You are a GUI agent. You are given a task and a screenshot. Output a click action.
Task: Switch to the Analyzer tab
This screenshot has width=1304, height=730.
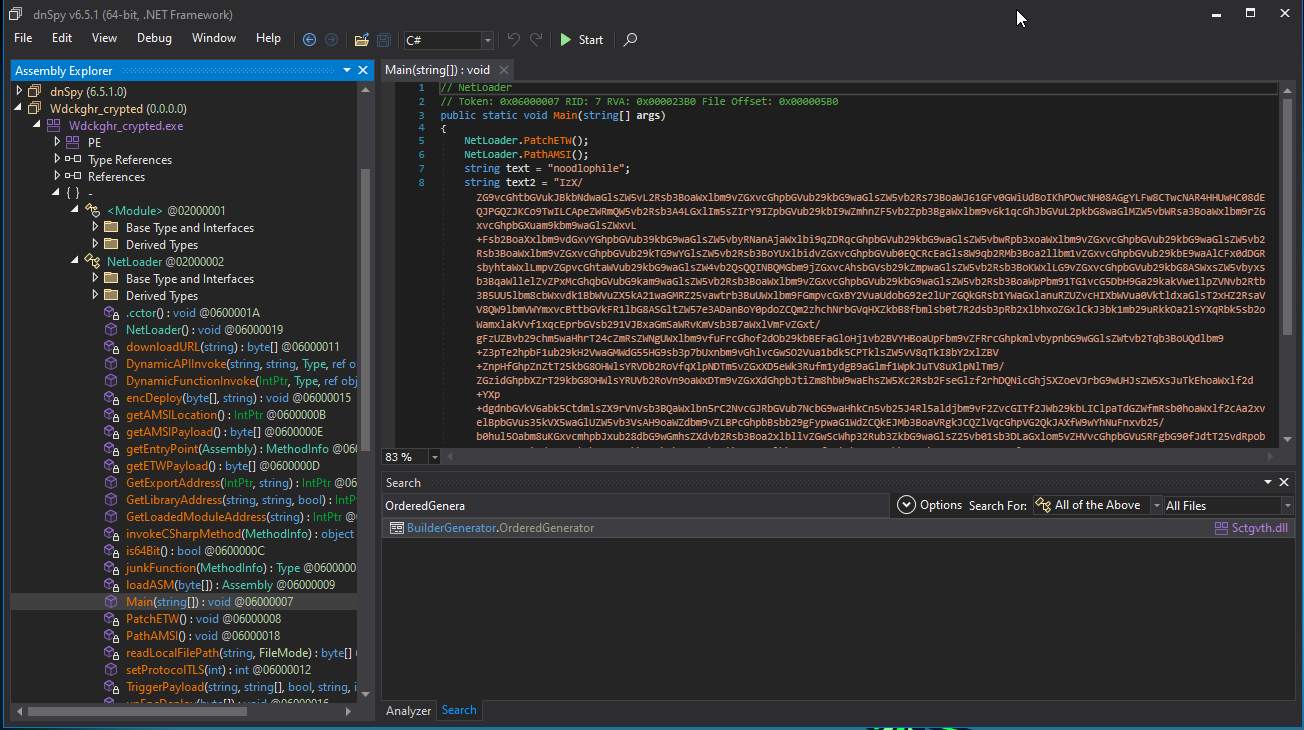[408, 711]
